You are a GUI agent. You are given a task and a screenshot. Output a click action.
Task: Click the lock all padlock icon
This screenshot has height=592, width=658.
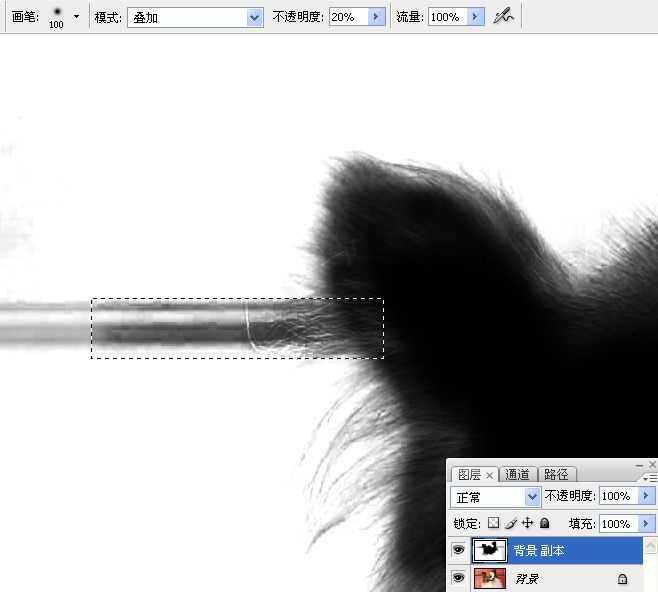tap(544, 523)
